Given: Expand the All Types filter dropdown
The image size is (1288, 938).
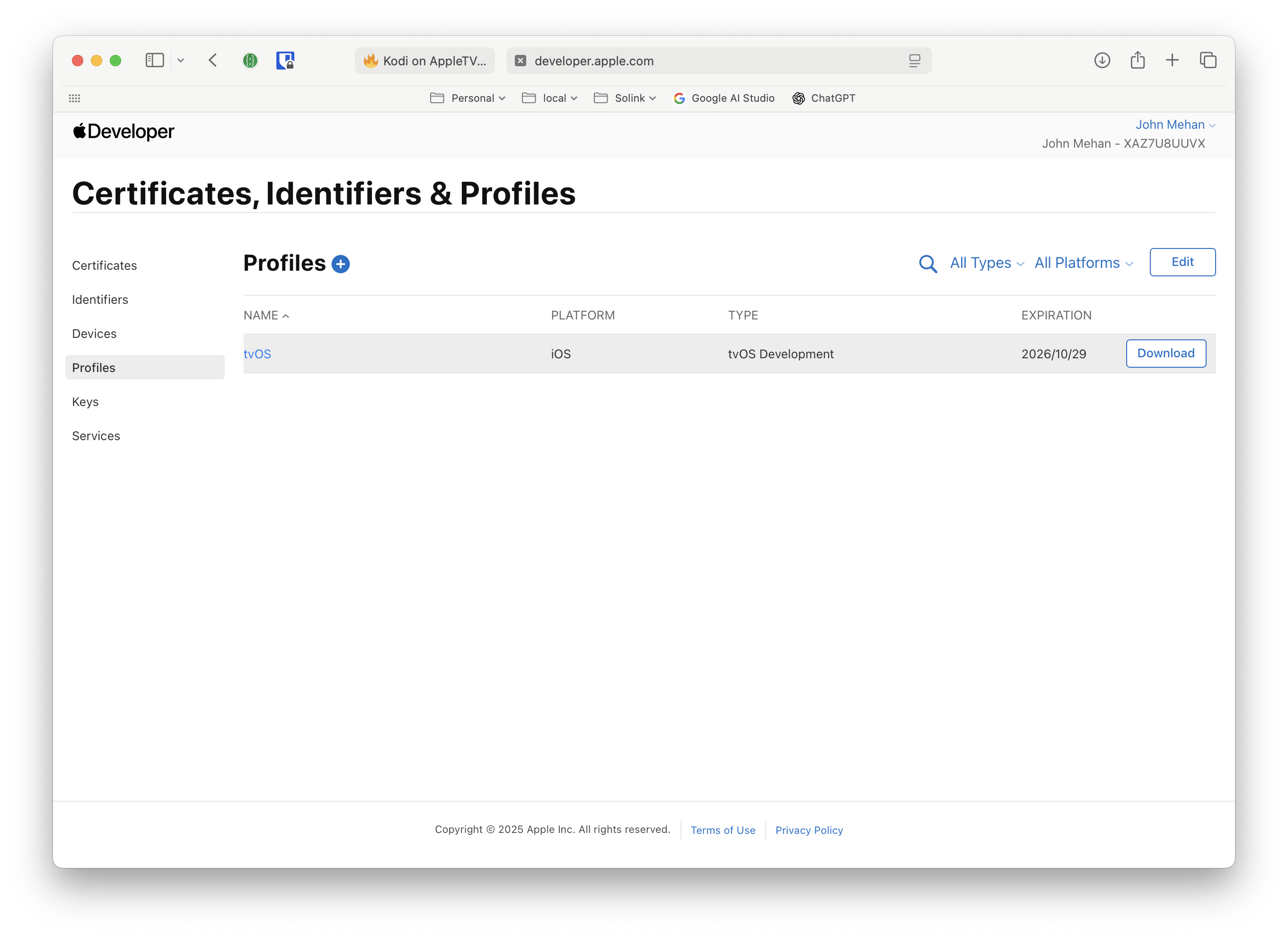Looking at the screenshot, I should (x=987, y=263).
